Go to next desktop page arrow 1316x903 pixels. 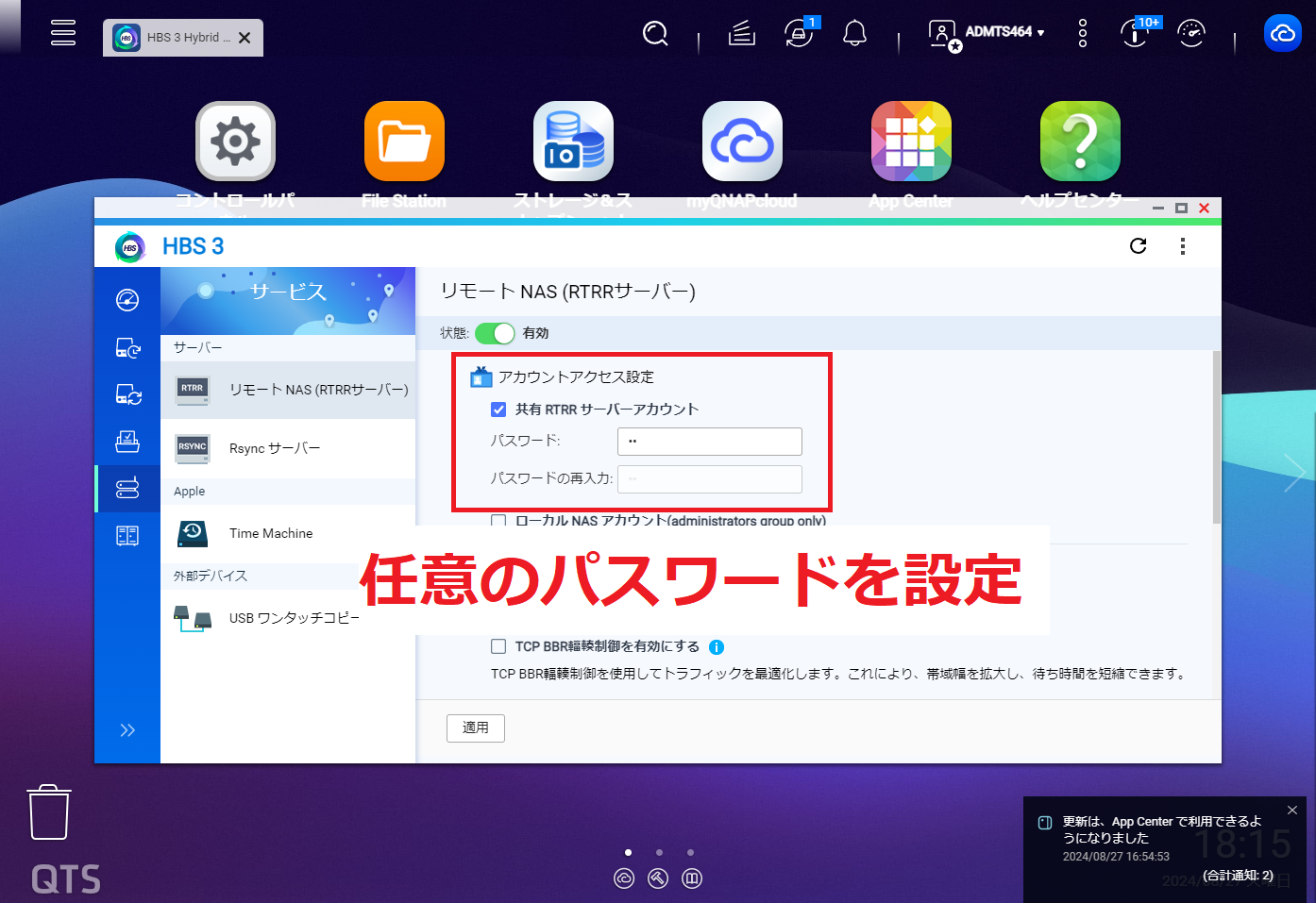click(1294, 472)
